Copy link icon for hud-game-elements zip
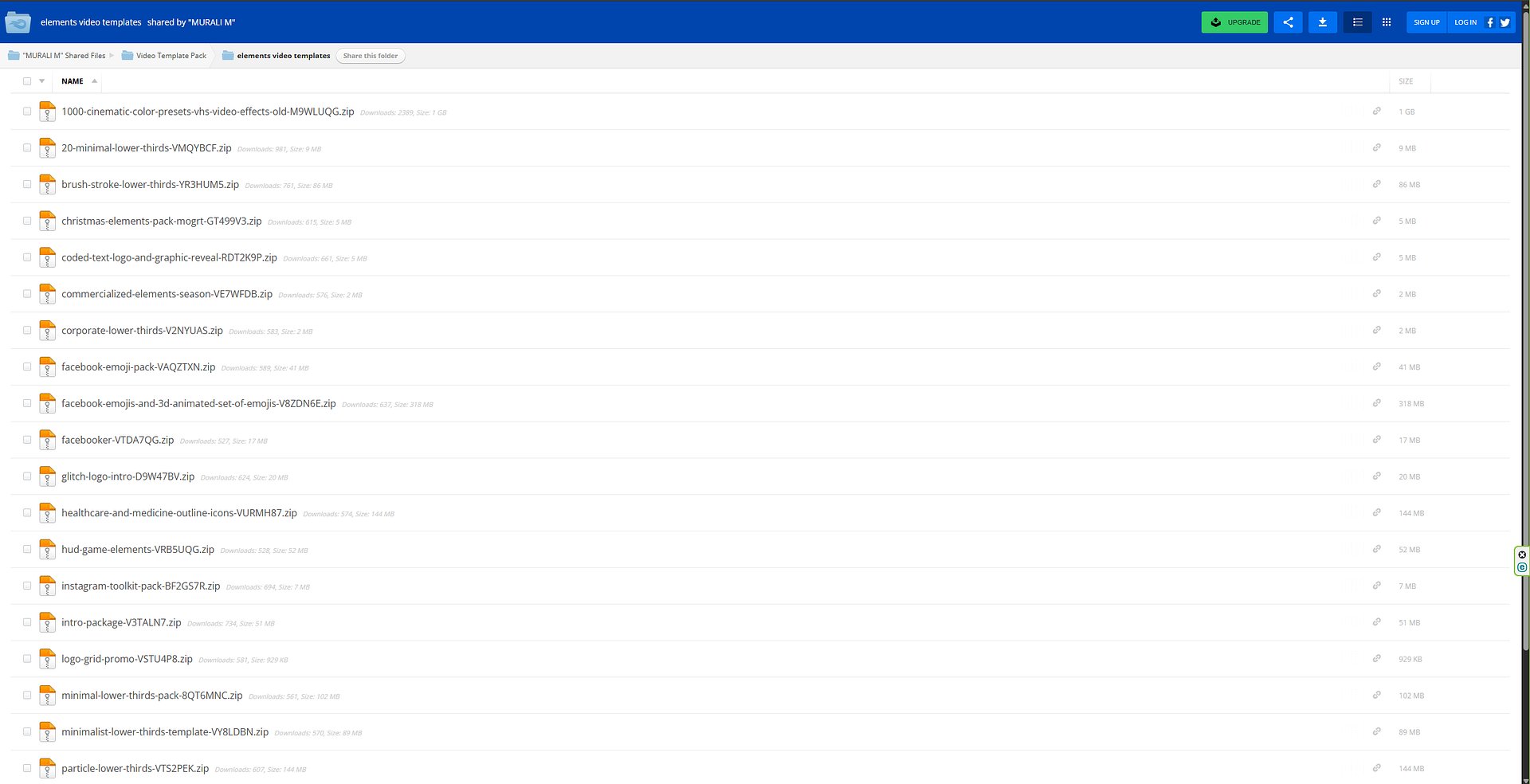The image size is (1530, 784). coord(1376,549)
